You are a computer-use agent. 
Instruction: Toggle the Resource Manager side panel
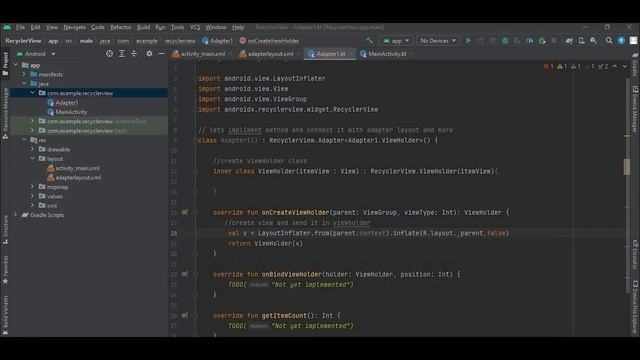point(5,113)
